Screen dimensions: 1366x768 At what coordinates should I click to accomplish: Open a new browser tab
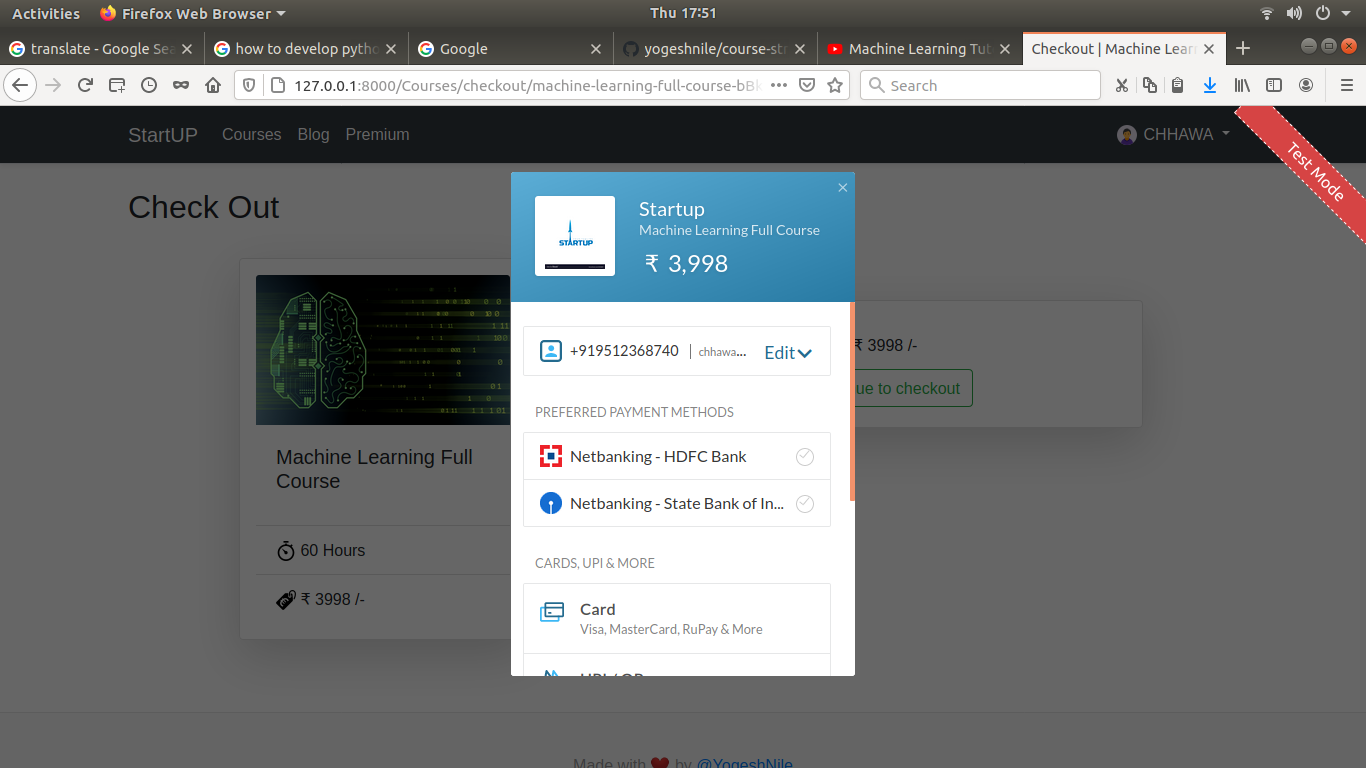[1243, 48]
